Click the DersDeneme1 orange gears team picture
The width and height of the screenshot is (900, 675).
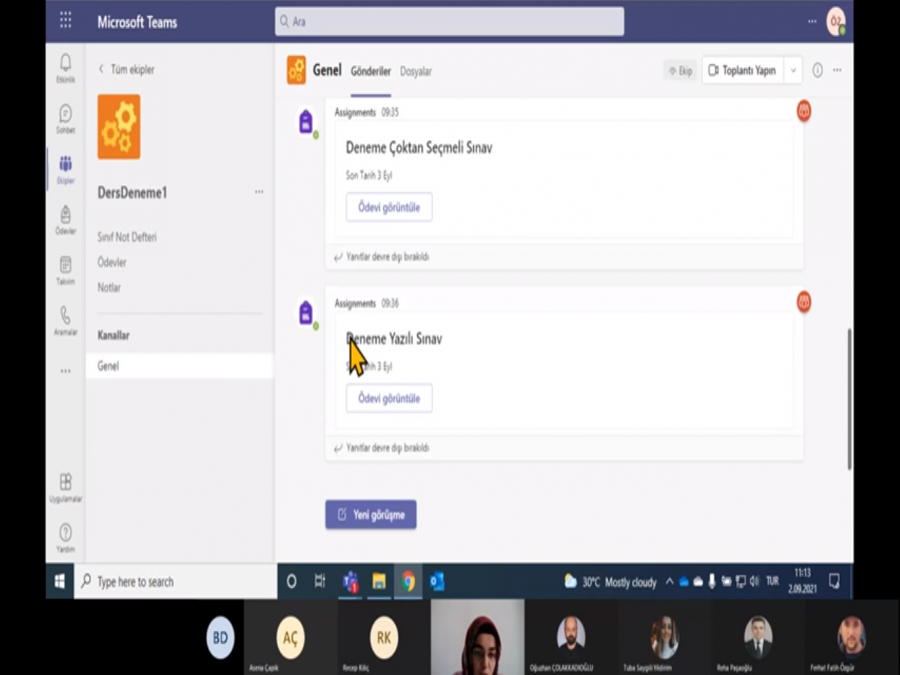tap(119, 127)
